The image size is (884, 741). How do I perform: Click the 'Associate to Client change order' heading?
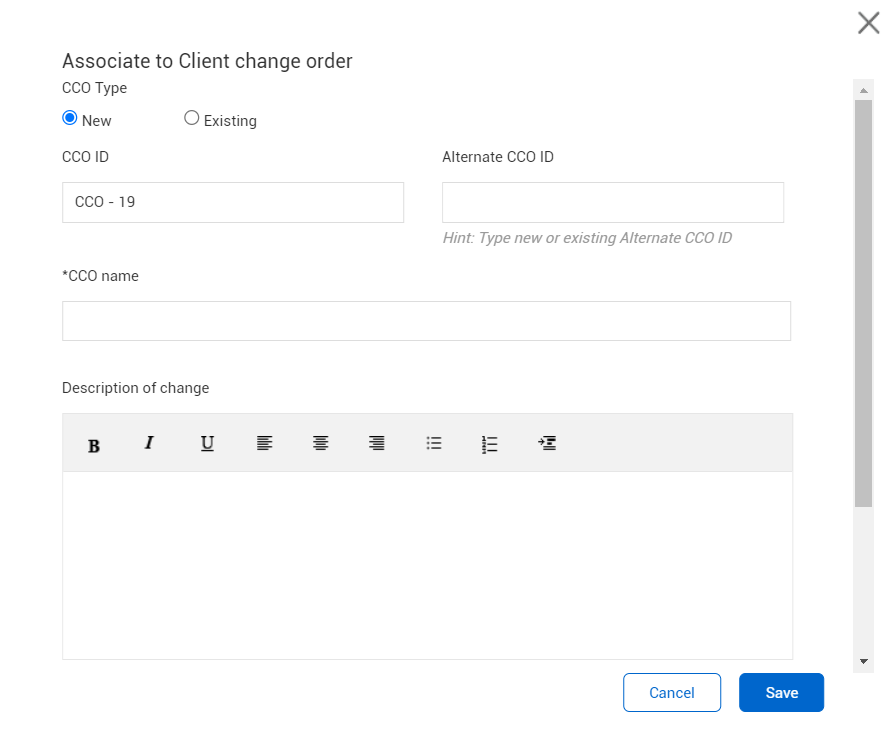tap(207, 61)
